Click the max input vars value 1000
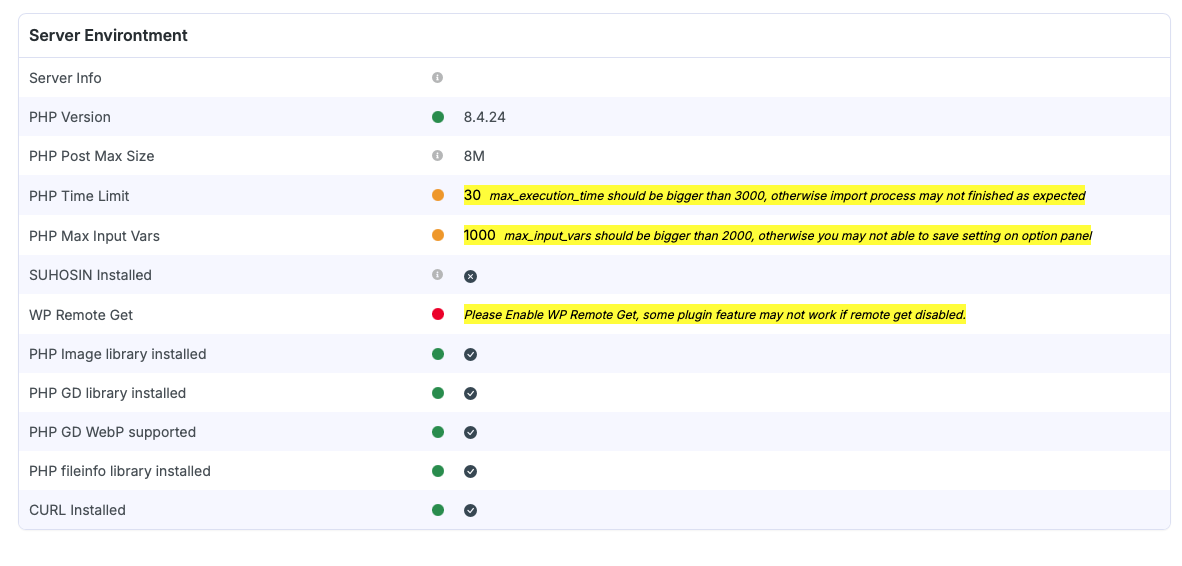 click(479, 235)
